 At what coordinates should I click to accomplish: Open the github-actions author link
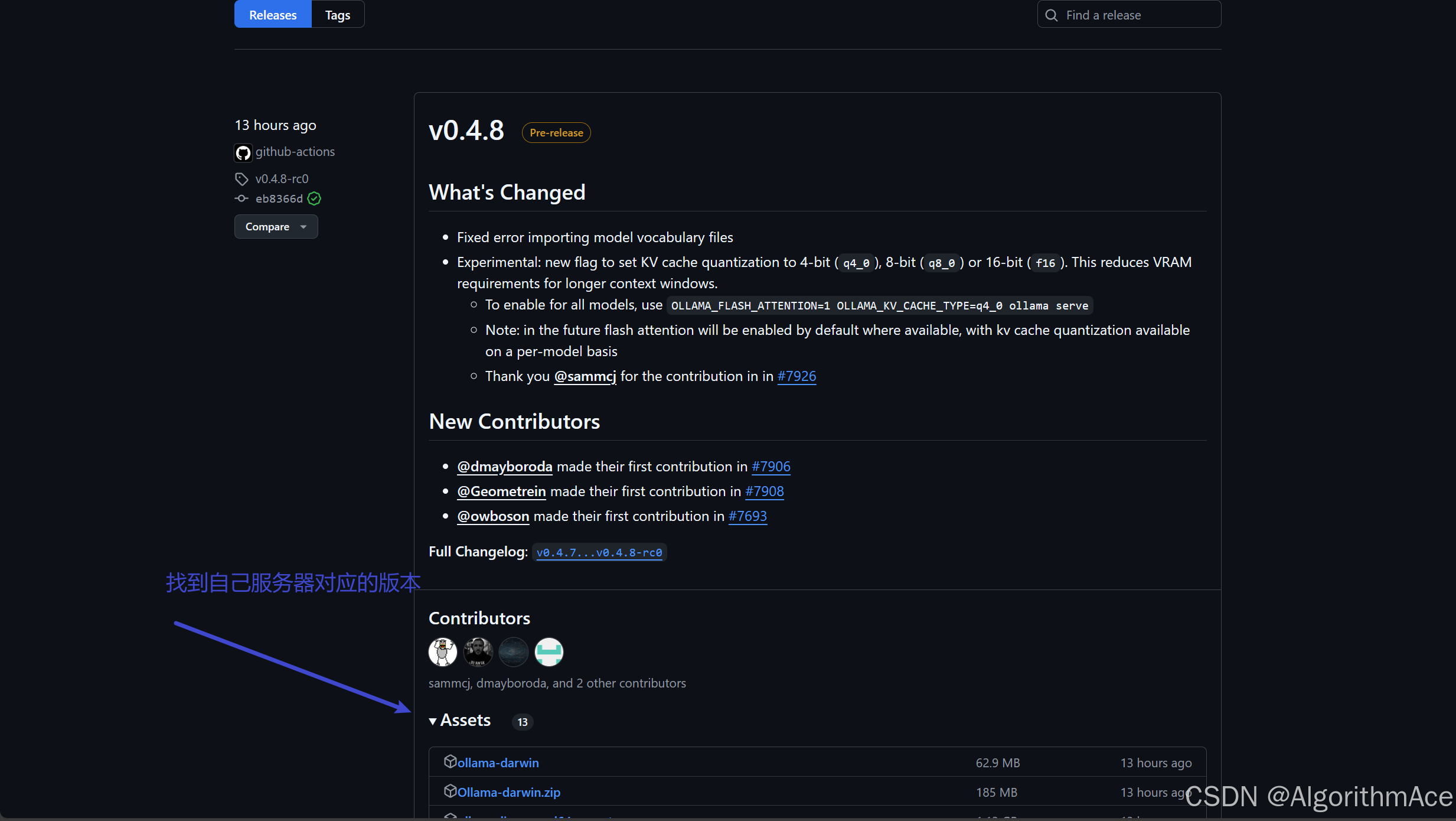point(295,152)
